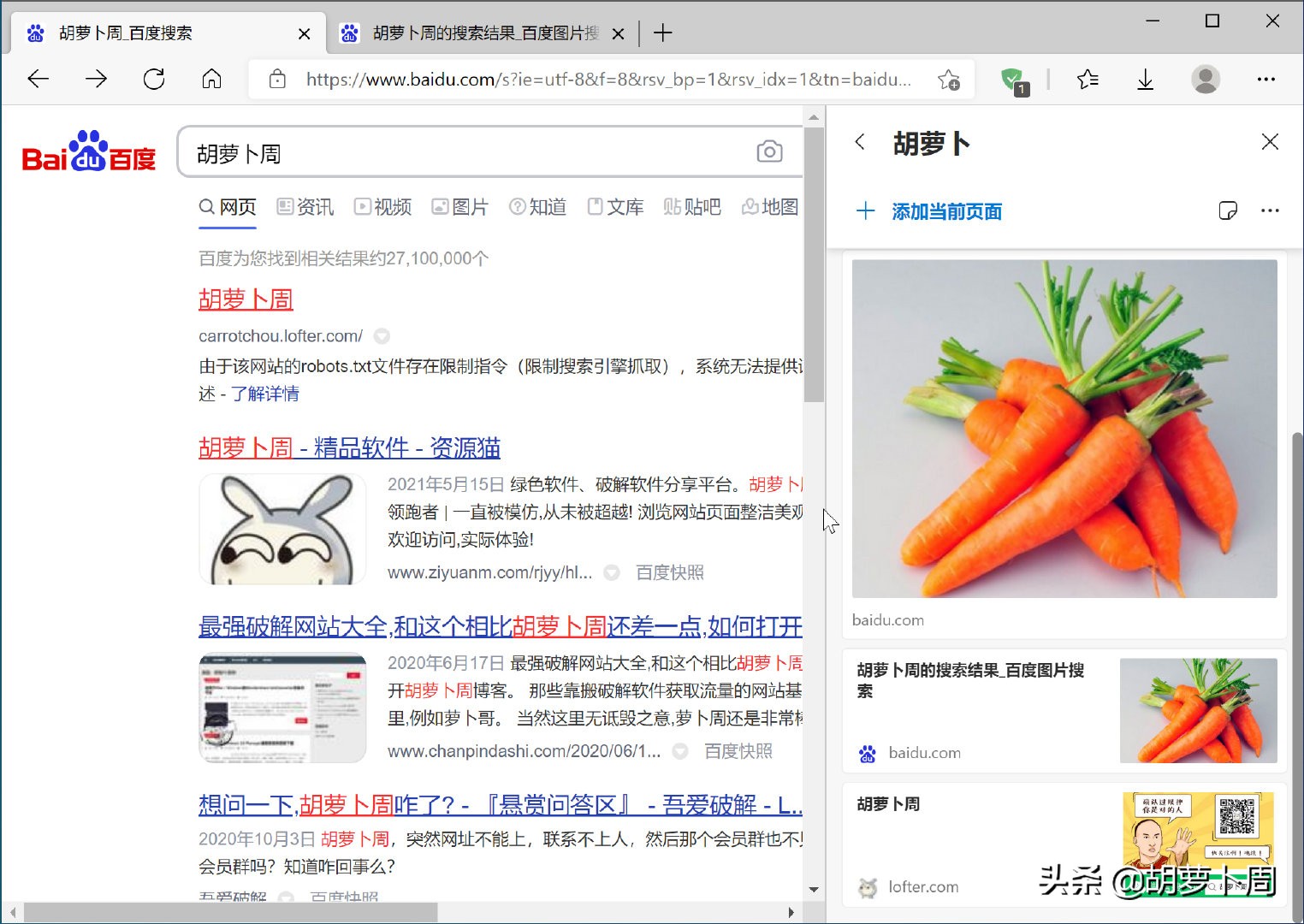Toggle favorite status via the address bar star

tap(950, 79)
